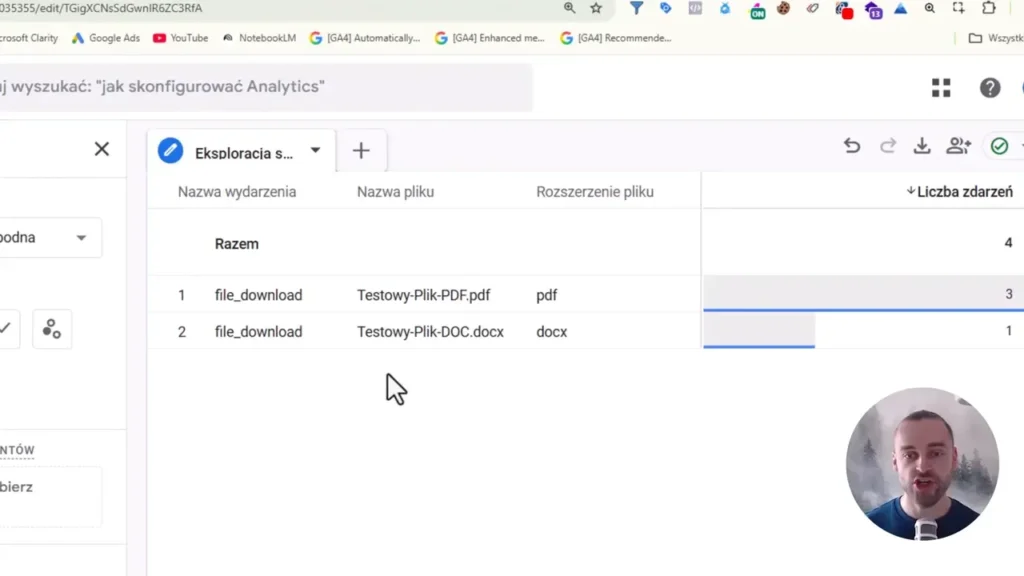Open the browser extensions puzzle icon
This screenshot has height=576, width=1024.
pos(989,8)
